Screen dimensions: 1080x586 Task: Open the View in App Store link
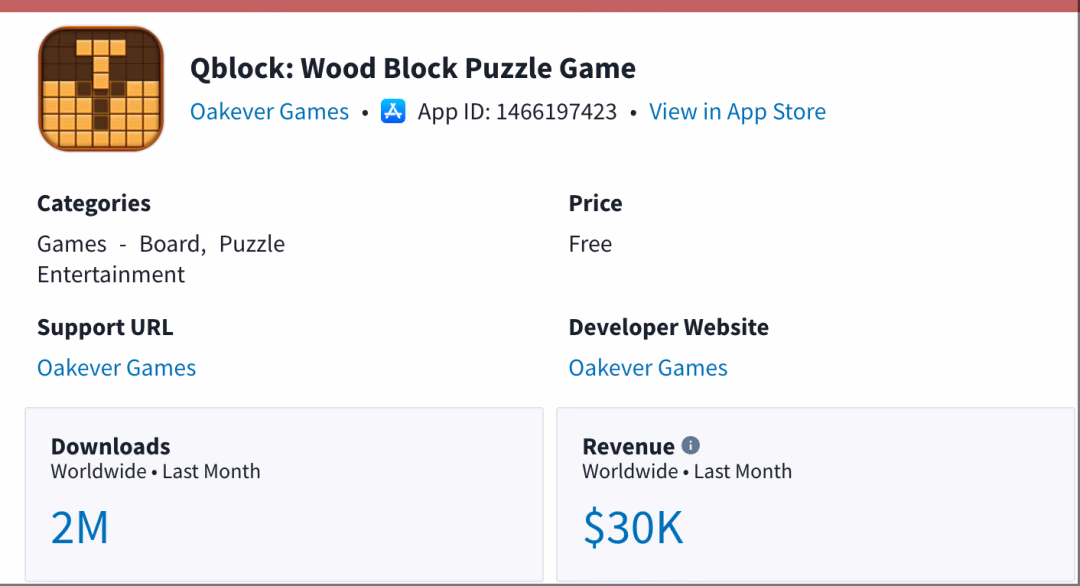click(x=737, y=111)
